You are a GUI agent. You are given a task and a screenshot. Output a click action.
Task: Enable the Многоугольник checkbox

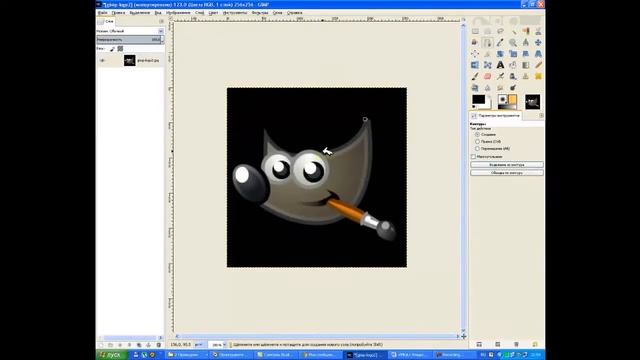pyautogui.click(x=473, y=157)
